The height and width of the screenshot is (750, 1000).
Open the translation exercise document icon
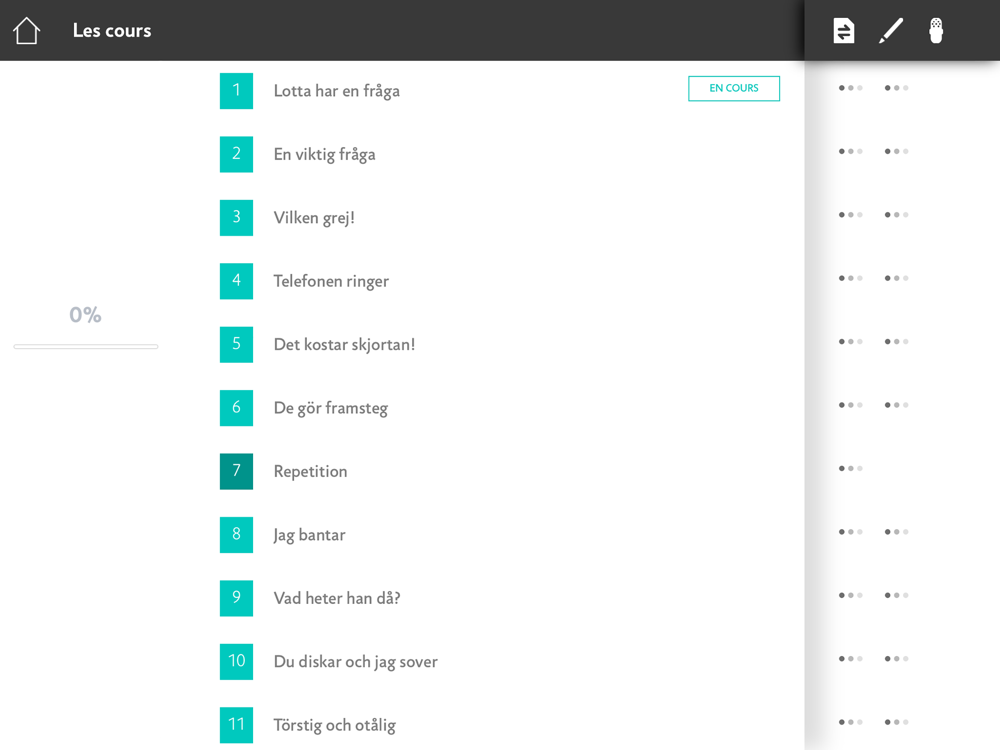tap(844, 31)
